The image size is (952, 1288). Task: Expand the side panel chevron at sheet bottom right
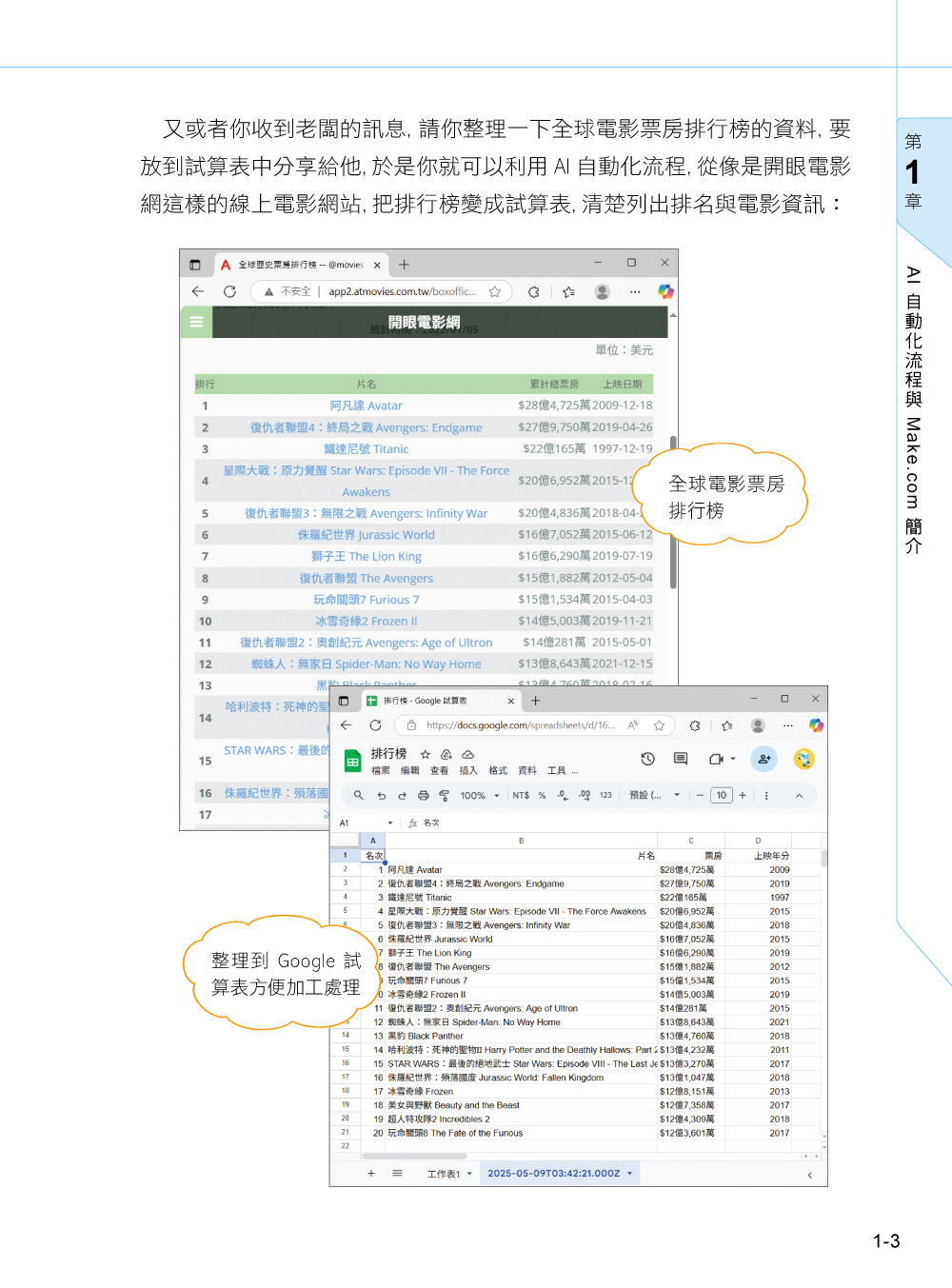tap(810, 1175)
